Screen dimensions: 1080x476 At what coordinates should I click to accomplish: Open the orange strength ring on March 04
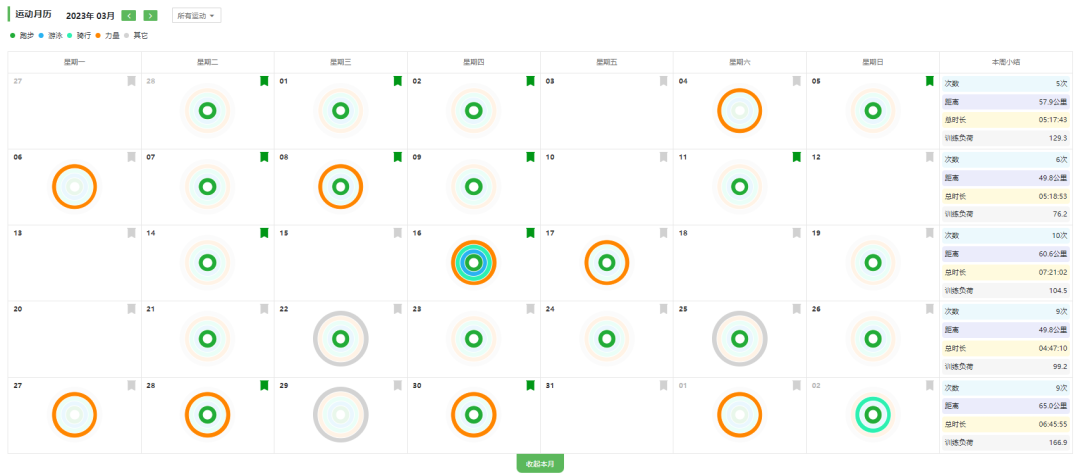(x=740, y=110)
